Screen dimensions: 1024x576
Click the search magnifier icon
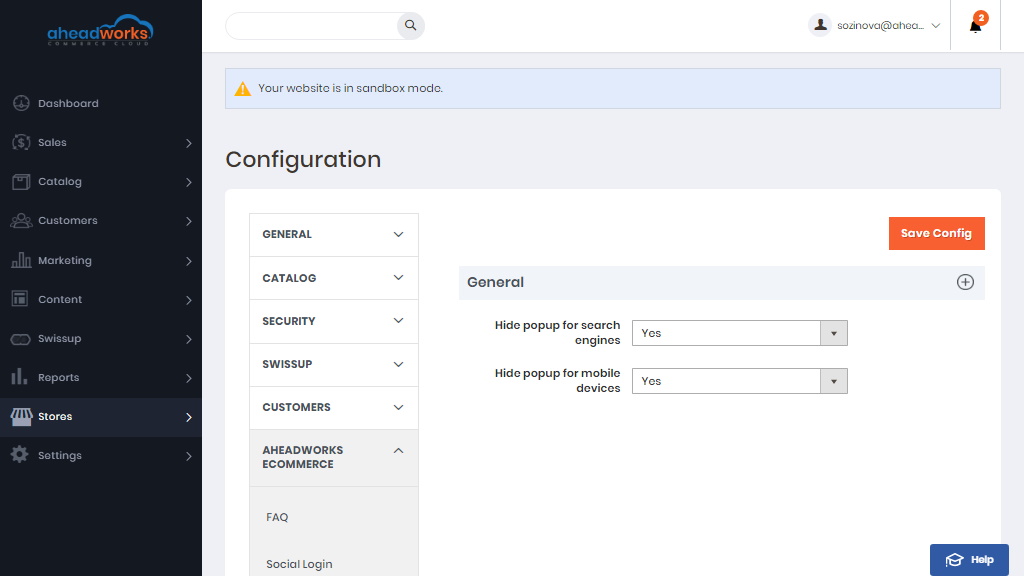pos(411,25)
